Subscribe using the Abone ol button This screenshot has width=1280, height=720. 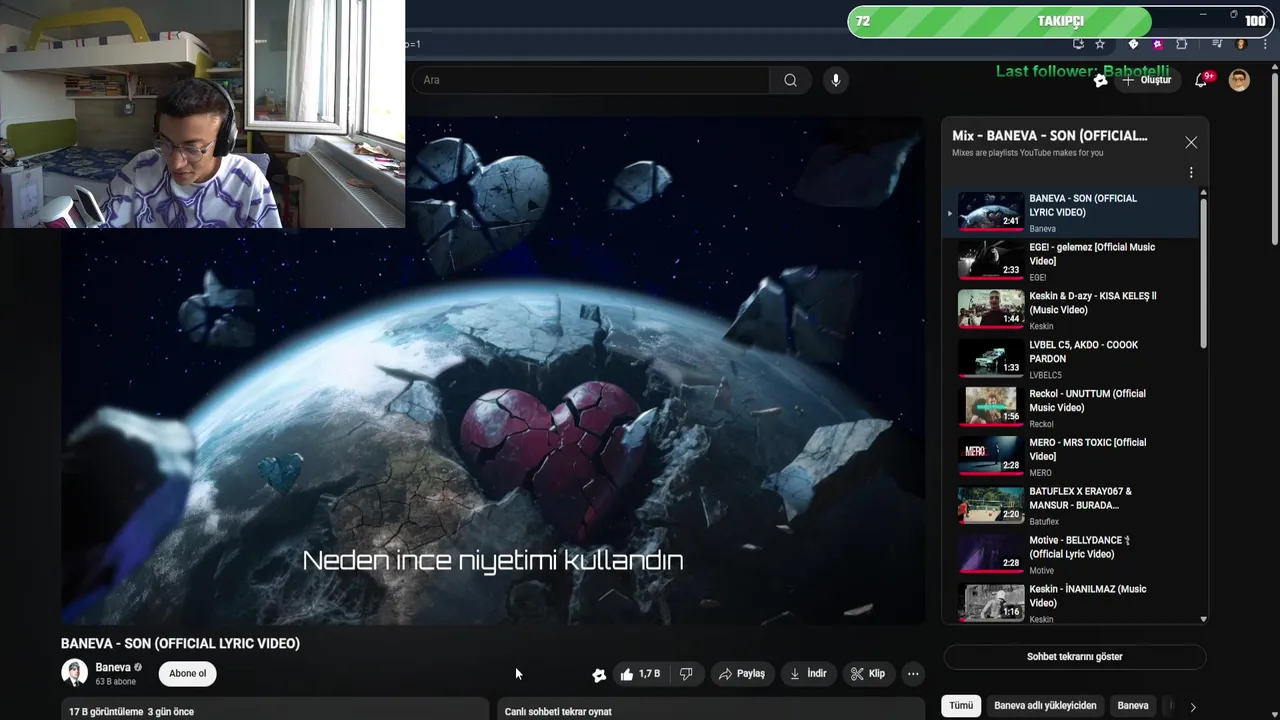coord(188,673)
